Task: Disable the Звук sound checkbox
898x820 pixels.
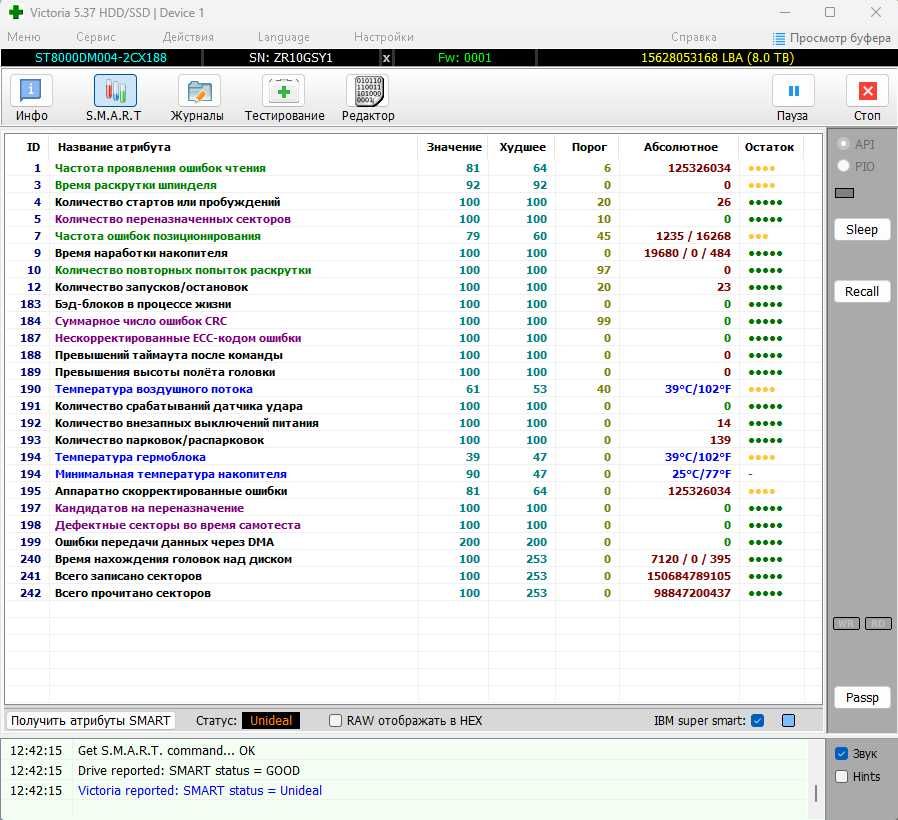Action: click(x=841, y=754)
